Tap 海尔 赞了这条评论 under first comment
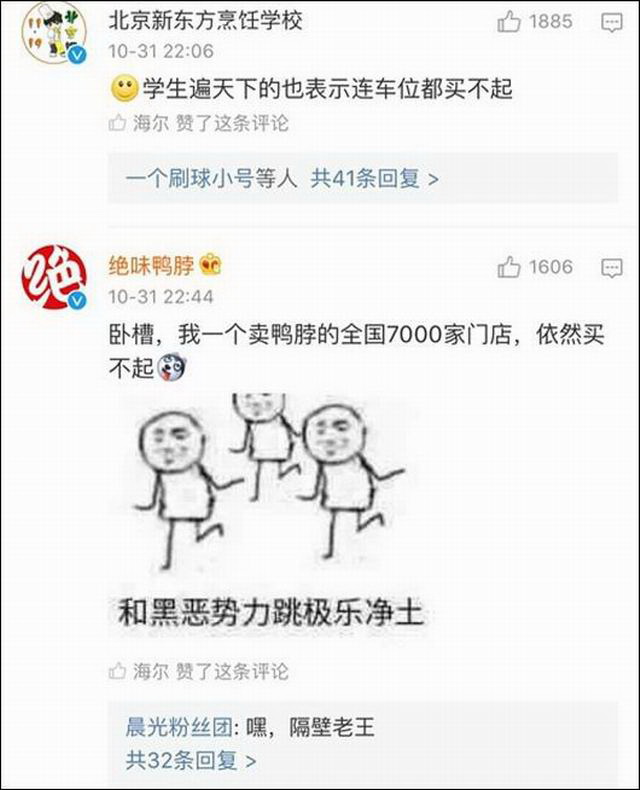This screenshot has width=640, height=790. [x=199, y=123]
